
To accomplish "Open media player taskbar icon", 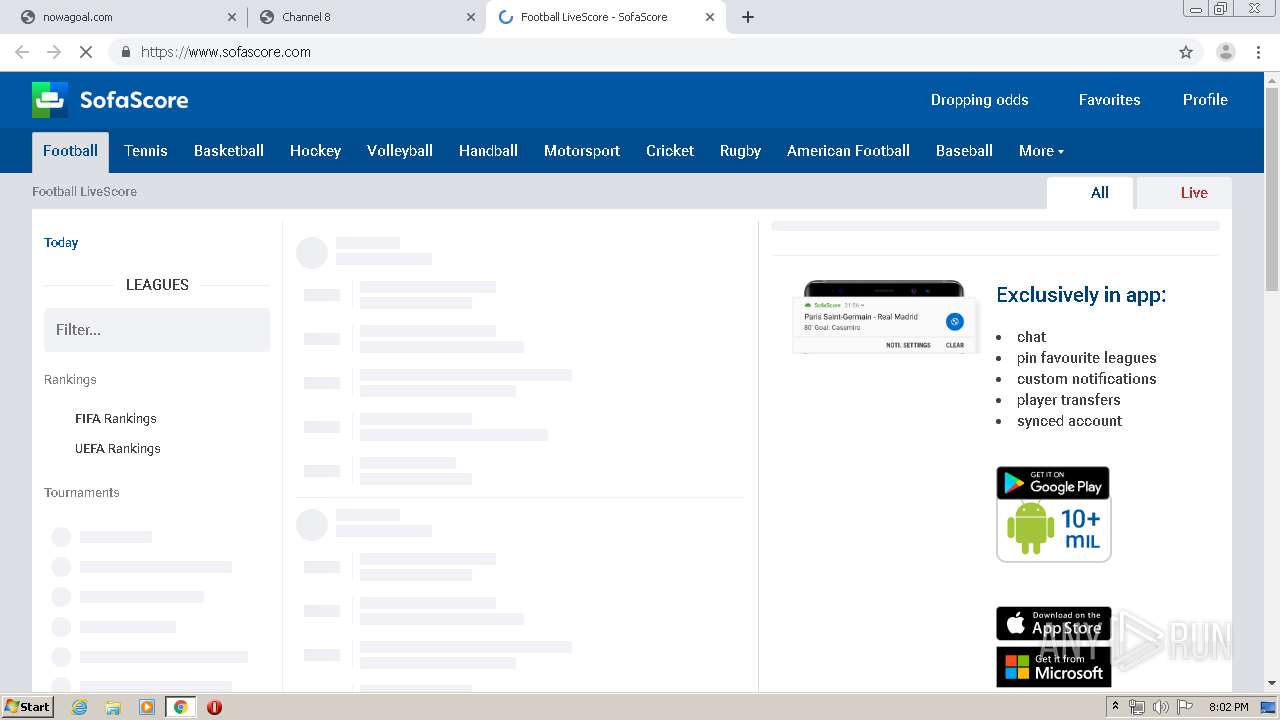I will click(147, 707).
